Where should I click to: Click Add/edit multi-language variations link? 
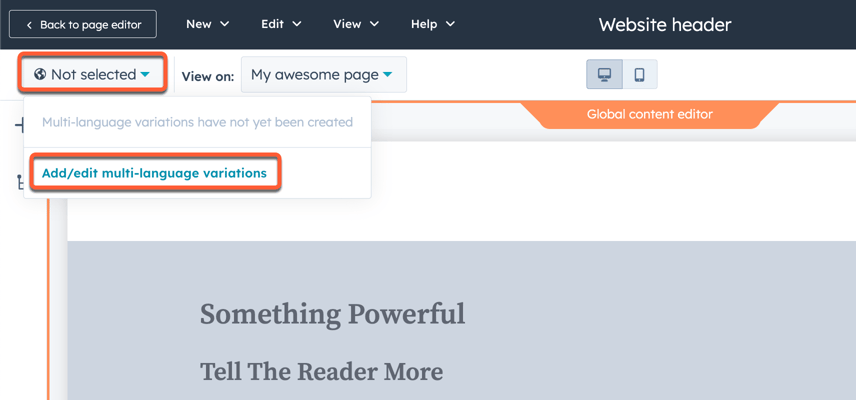coord(154,173)
